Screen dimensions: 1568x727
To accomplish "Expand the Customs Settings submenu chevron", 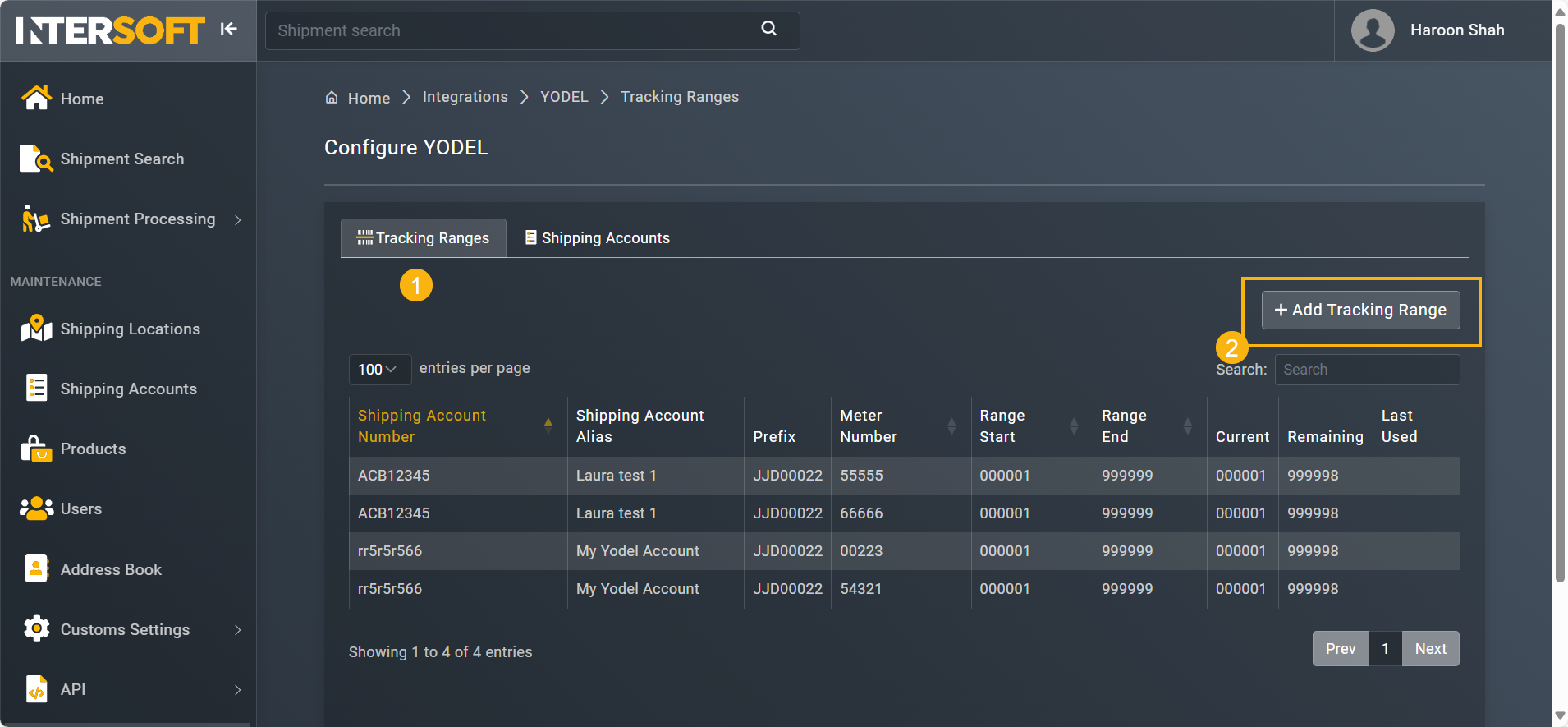I will coord(238,630).
